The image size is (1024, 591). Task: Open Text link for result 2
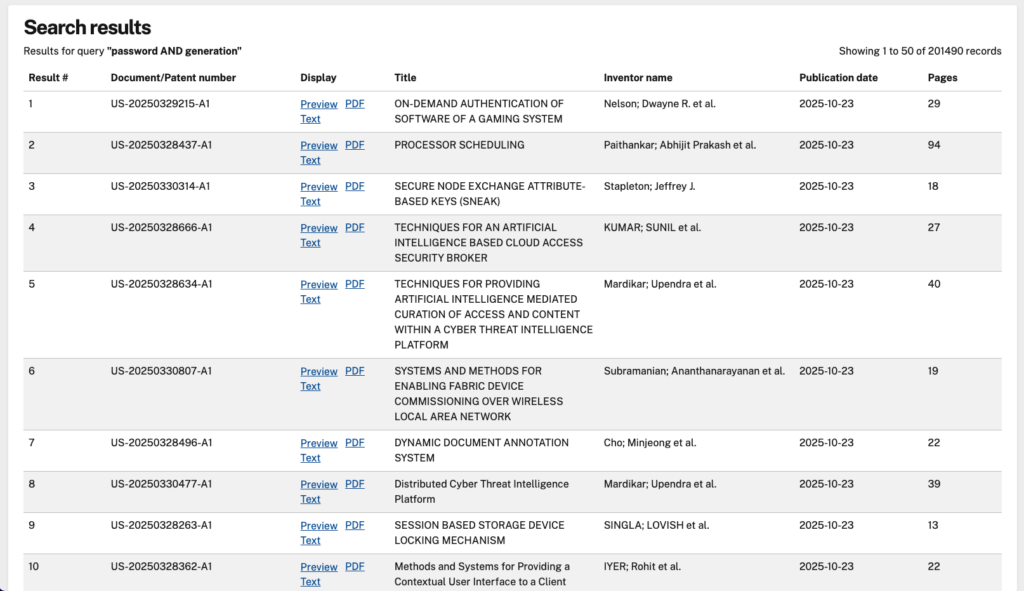(x=310, y=160)
